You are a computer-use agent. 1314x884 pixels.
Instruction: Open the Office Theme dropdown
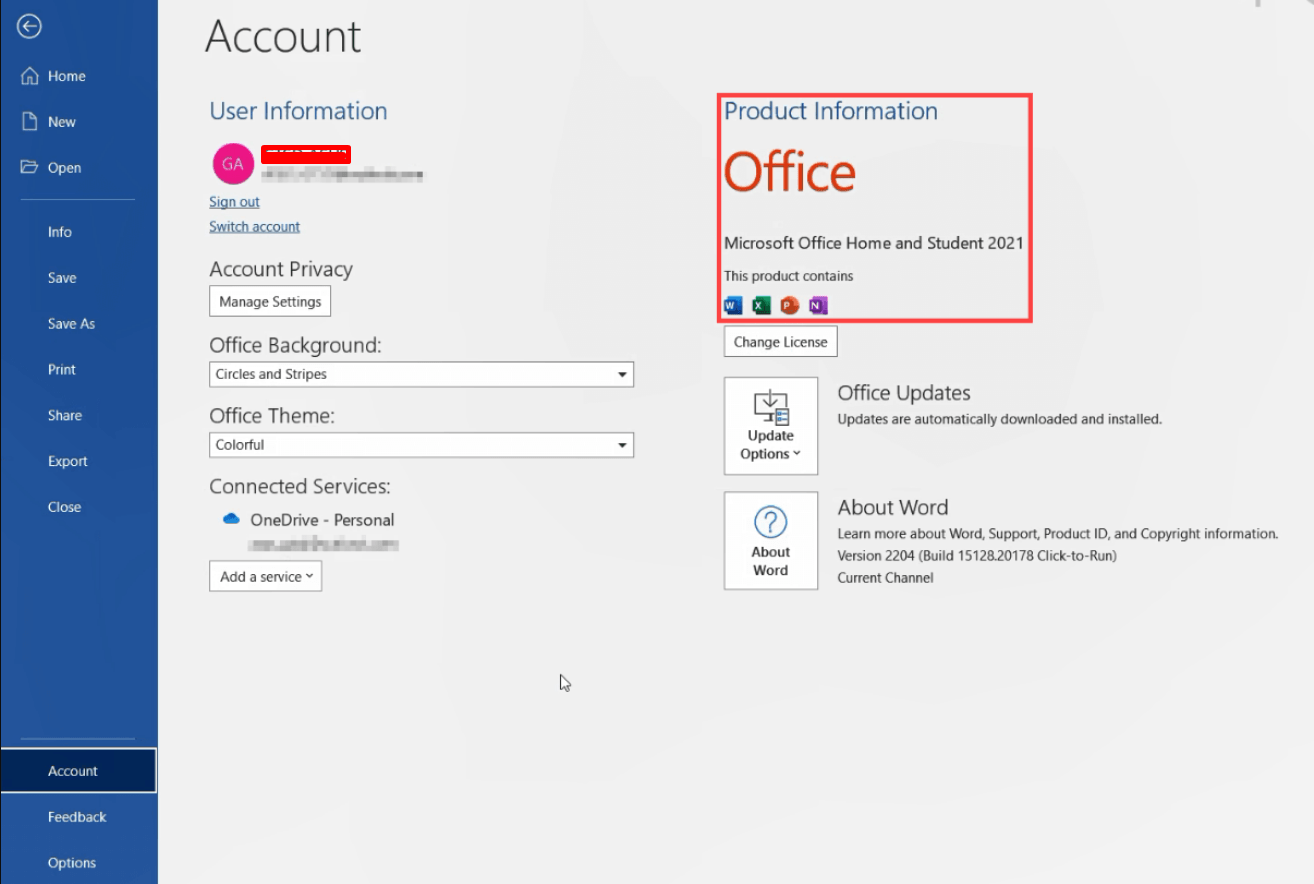click(x=421, y=445)
